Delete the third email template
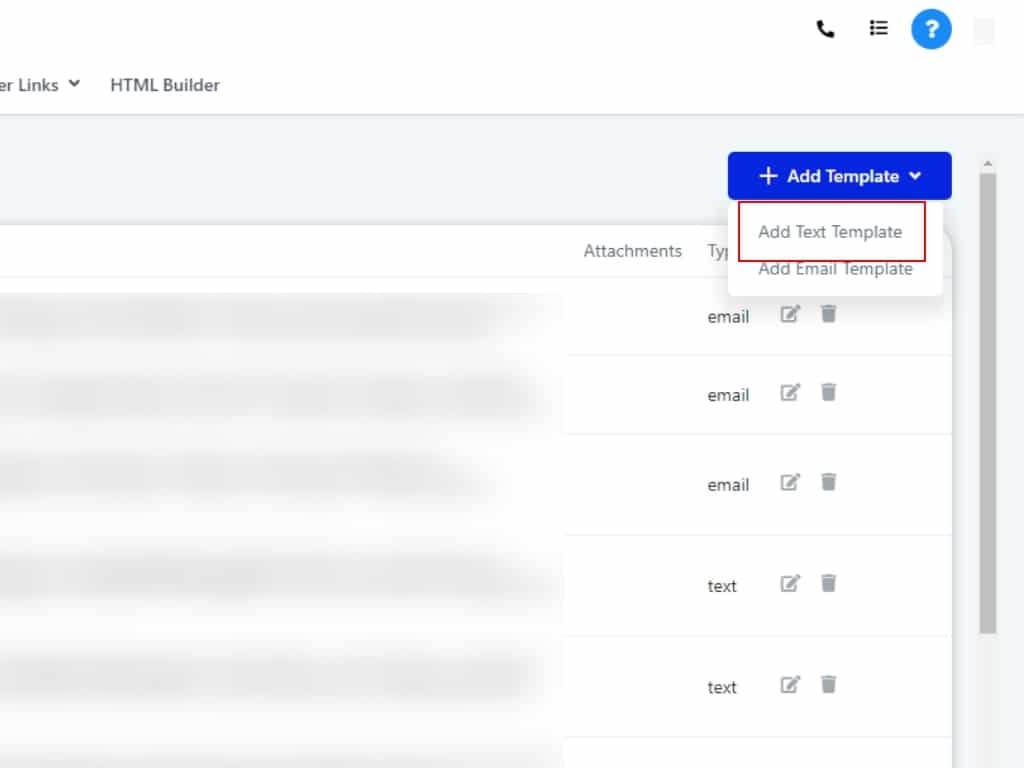The width and height of the screenshot is (1024, 768). pyautogui.click(x=828, y=483)
